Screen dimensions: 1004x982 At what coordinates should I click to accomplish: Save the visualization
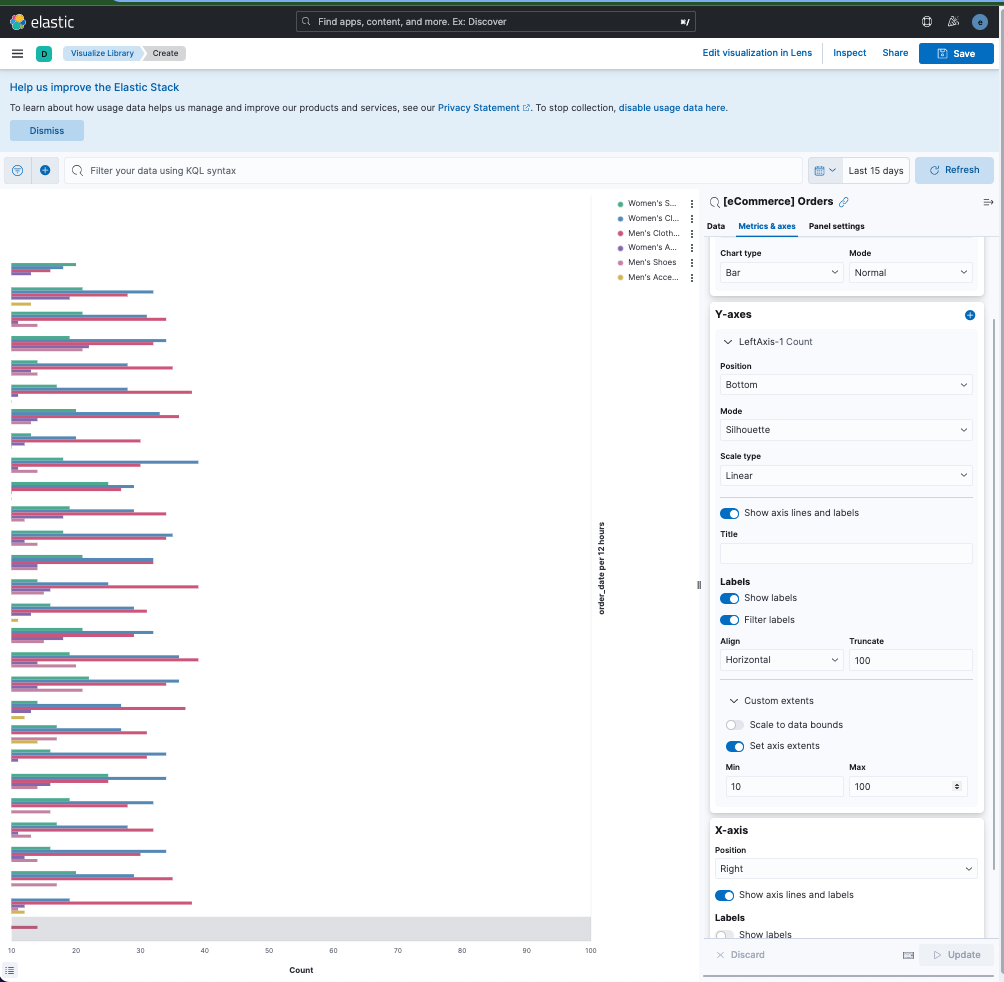pyautogui.click(x=956, y=54)
